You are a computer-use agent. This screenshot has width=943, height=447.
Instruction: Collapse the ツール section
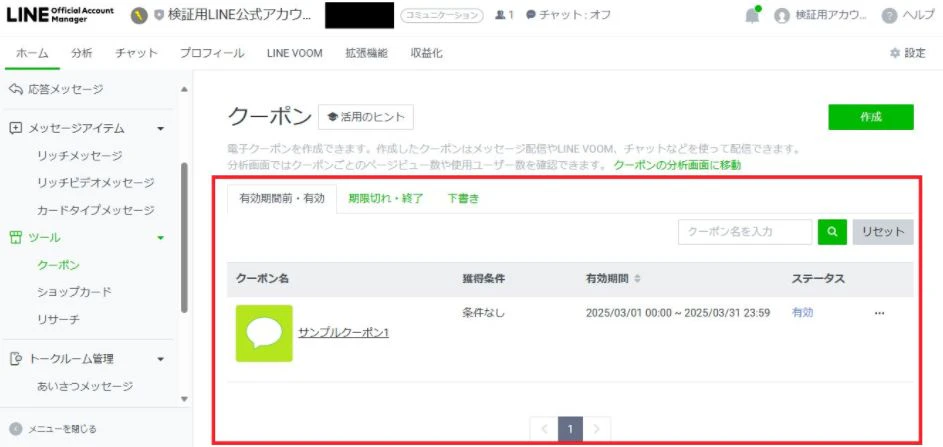pos(161,238)
